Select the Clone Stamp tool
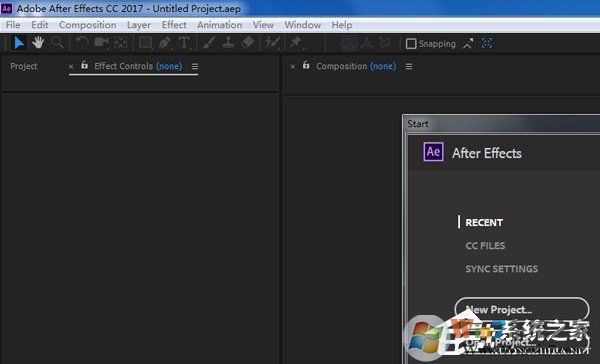 [x=228, y=42]
